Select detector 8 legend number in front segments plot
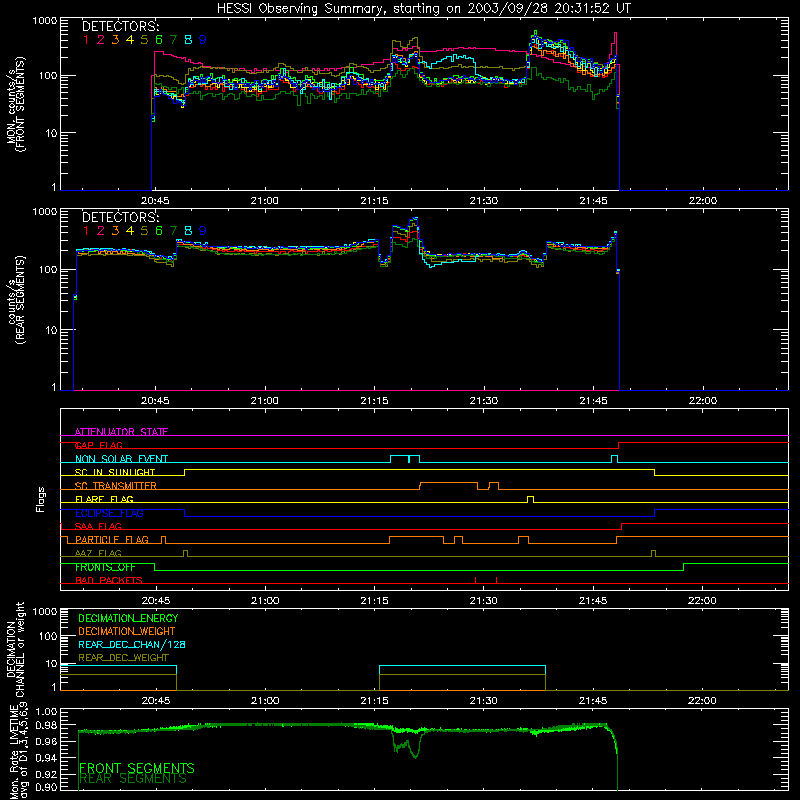 (x=188, y=40)
